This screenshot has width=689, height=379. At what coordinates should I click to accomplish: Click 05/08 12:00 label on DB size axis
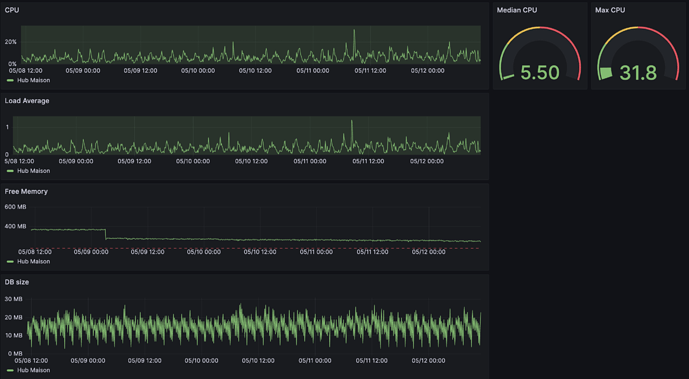[x=31, y=361]
